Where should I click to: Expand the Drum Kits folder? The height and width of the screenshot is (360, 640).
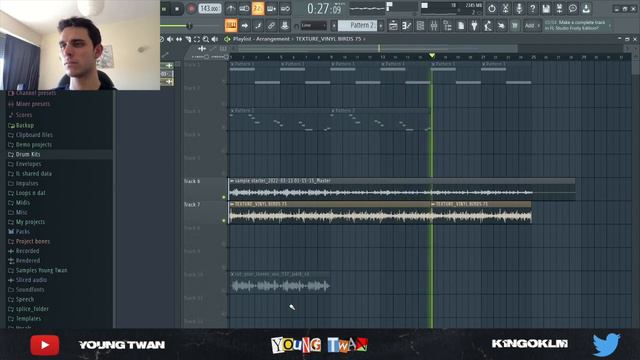(28, 154)
